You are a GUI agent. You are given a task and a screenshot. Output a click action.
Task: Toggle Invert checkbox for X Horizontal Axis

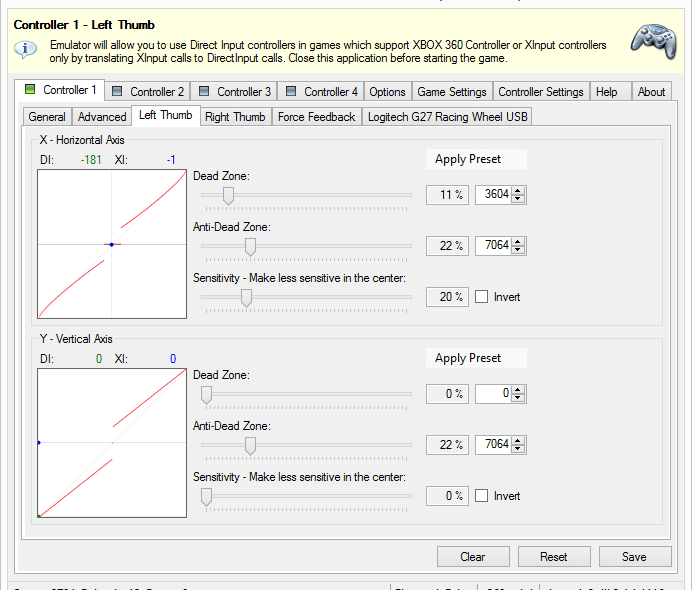point(481,297)
